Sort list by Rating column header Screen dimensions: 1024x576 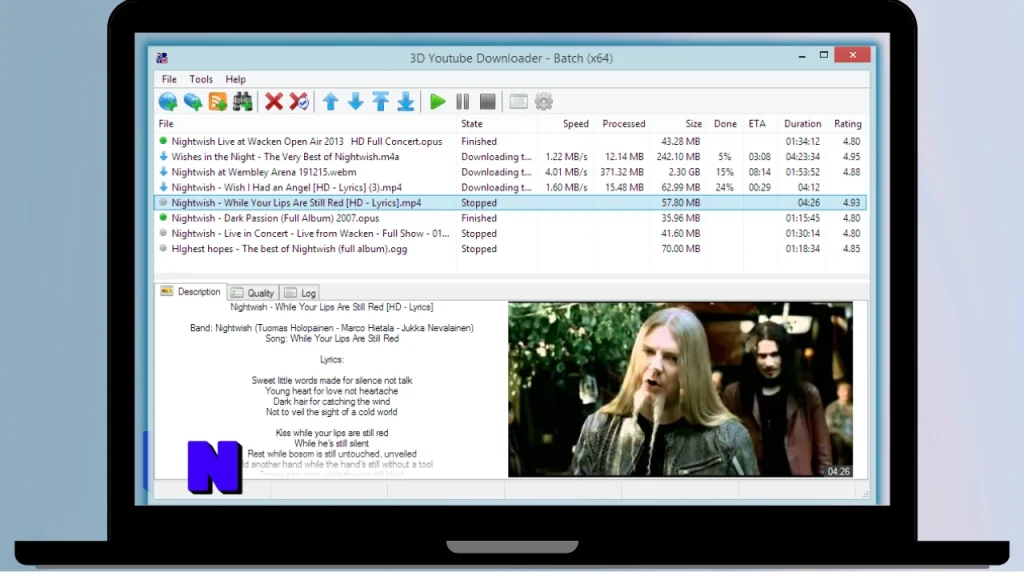(x=848, y=123)
